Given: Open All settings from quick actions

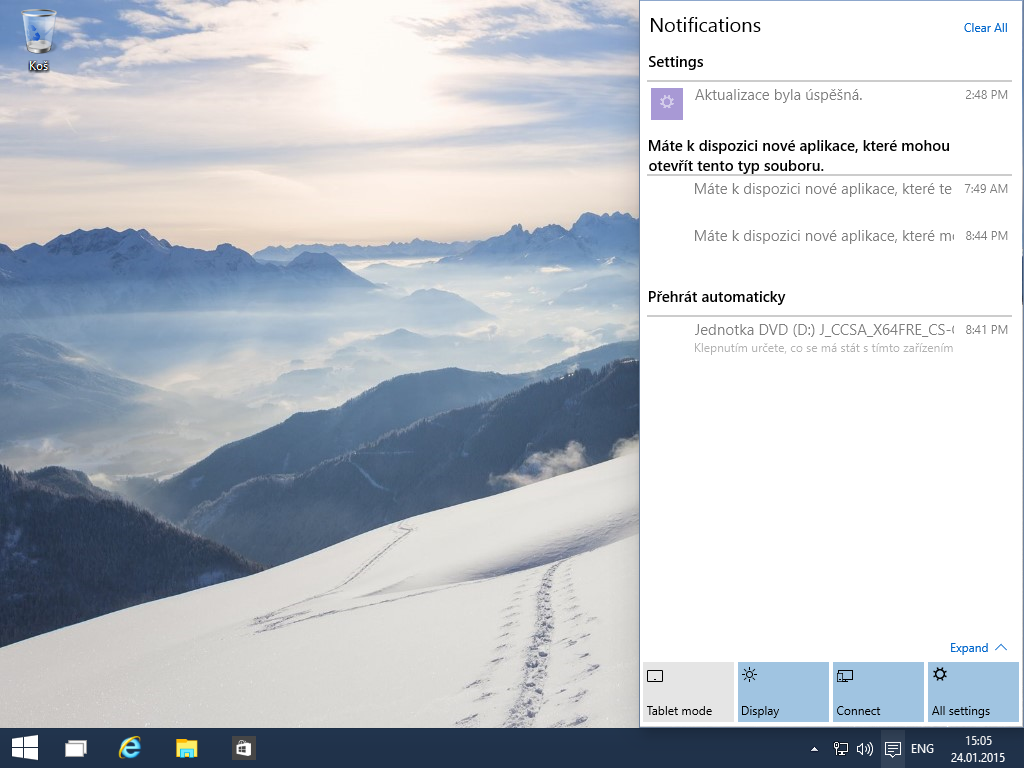Looking at the screenshot, I should point(972,691).
